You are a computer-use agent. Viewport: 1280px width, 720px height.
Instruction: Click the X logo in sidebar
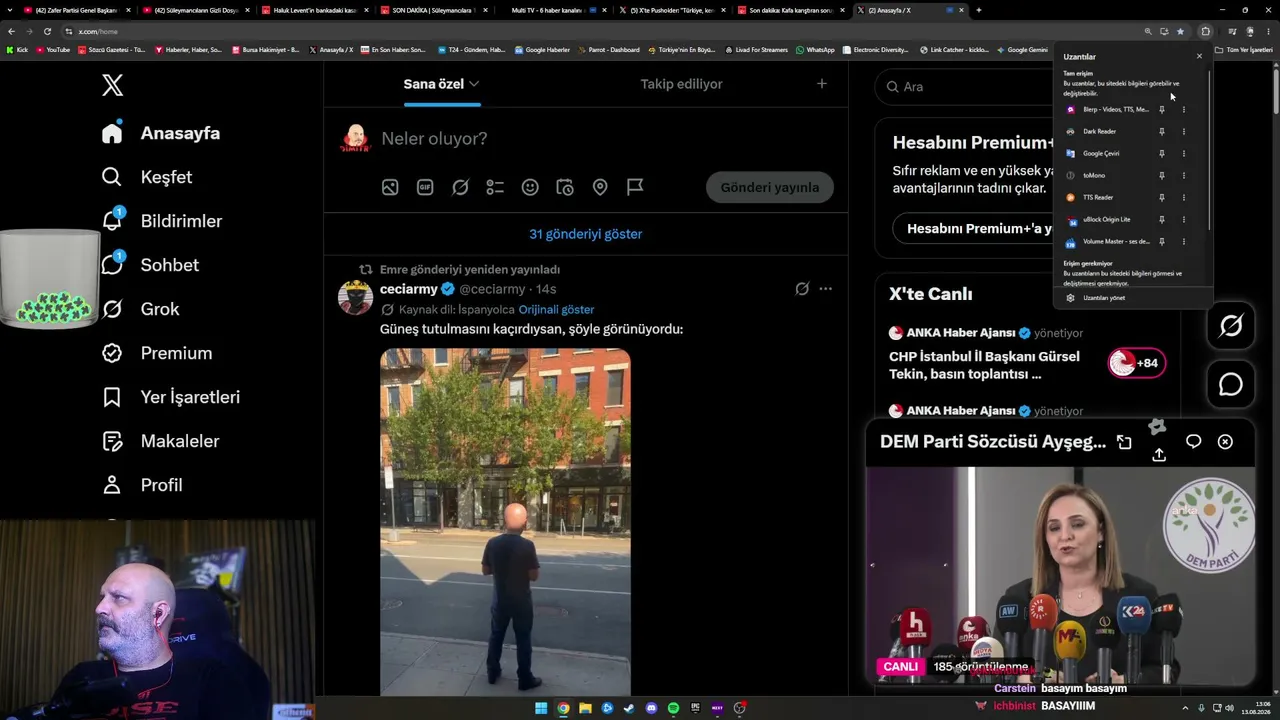[x=113, y=85]
